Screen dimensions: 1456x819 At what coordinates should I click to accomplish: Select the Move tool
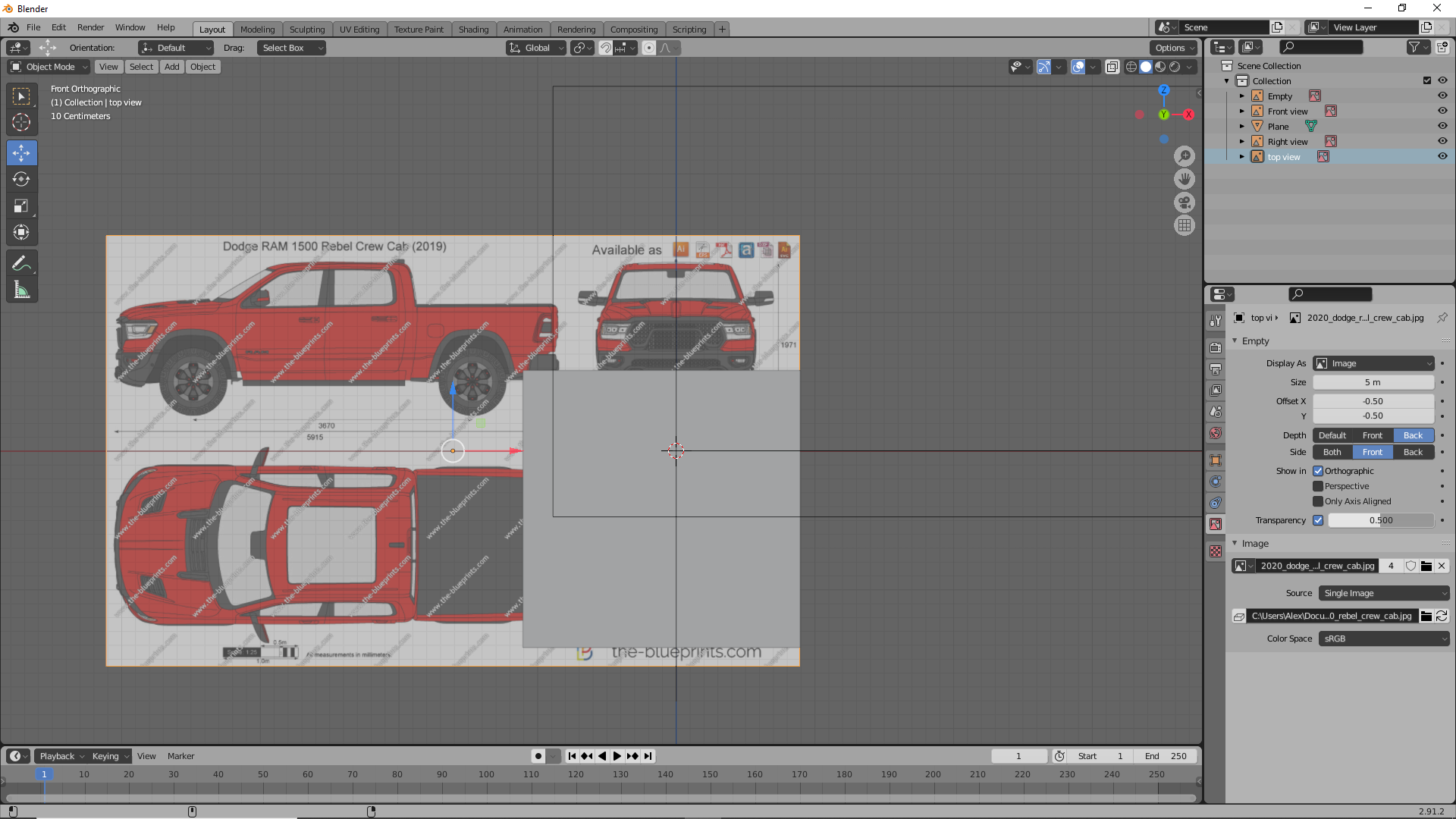tap(21, 153)
